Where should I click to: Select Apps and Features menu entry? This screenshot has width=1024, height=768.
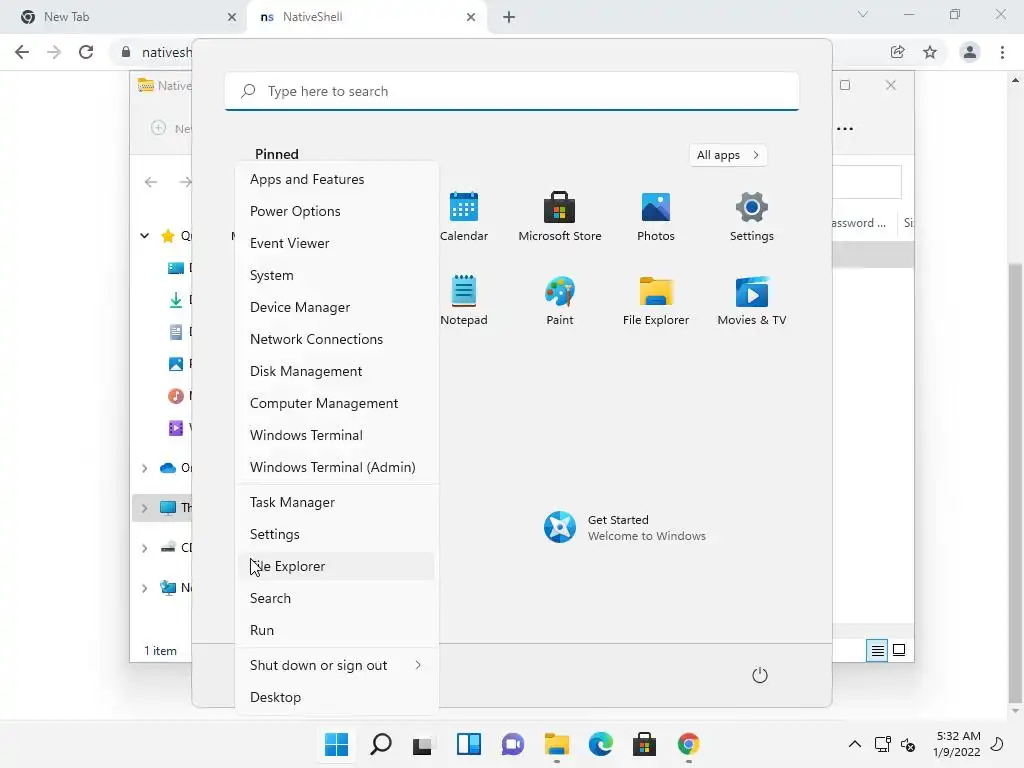point(336,180)
